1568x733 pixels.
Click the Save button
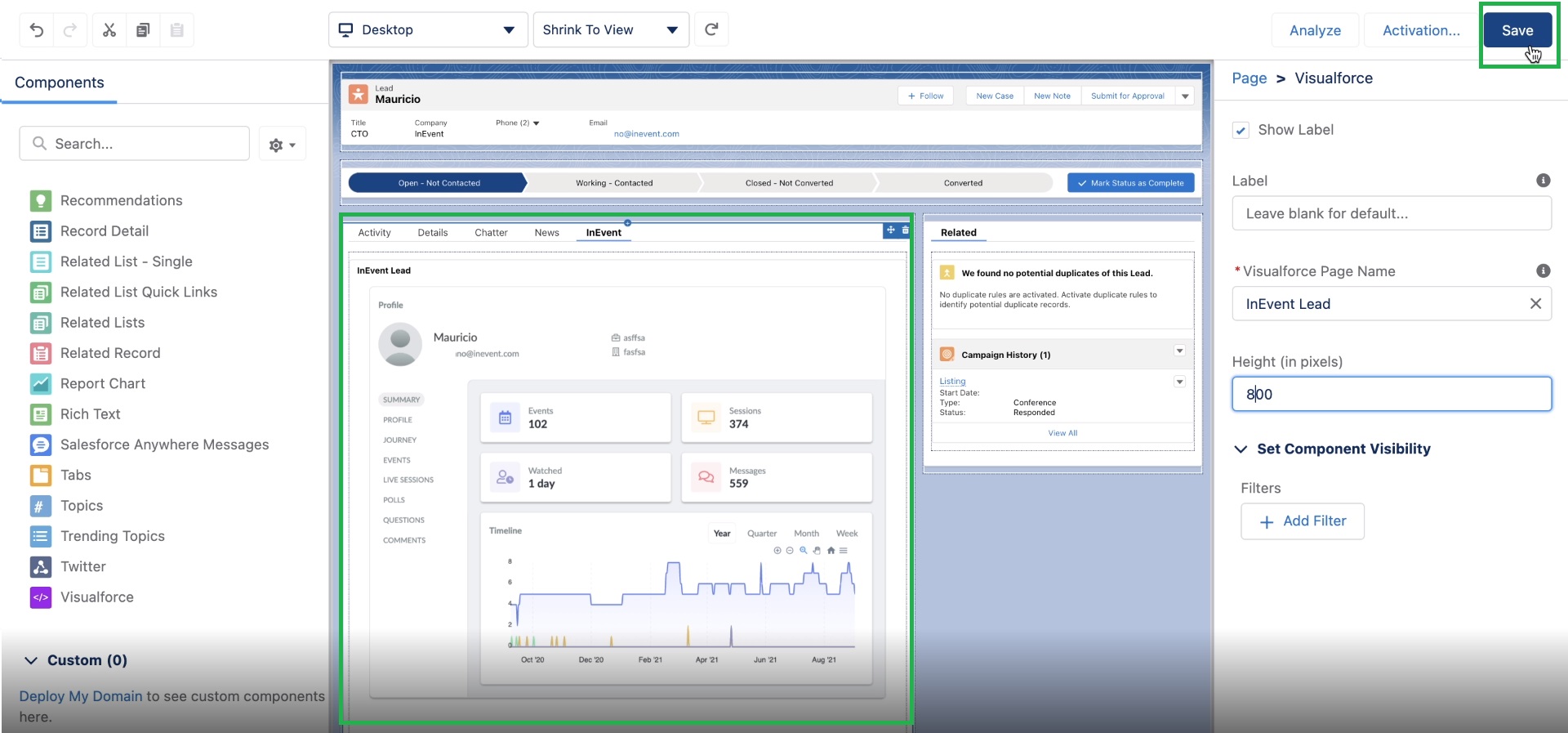pos(1517,30)
